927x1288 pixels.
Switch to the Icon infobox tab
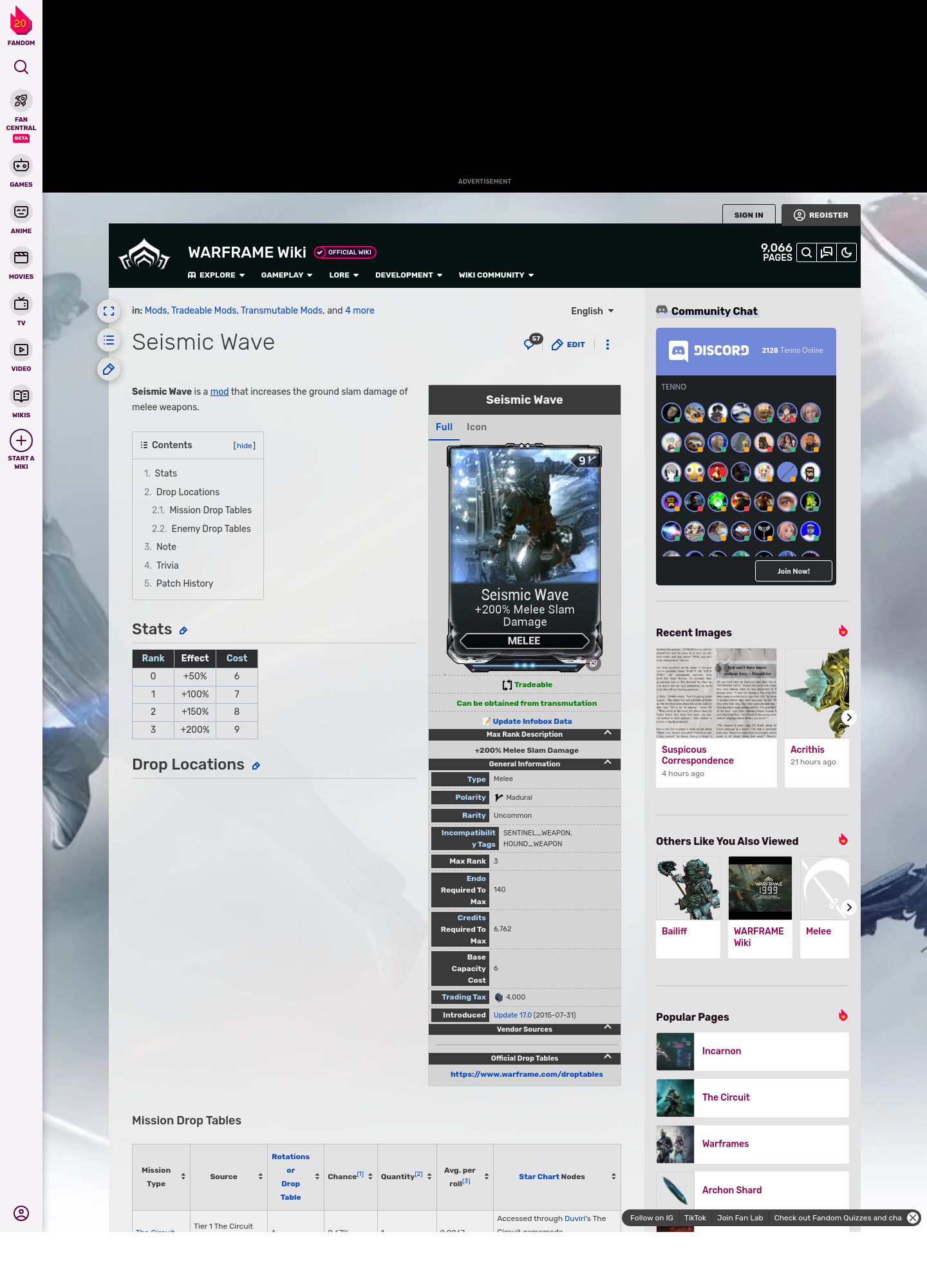pos(476,427)
